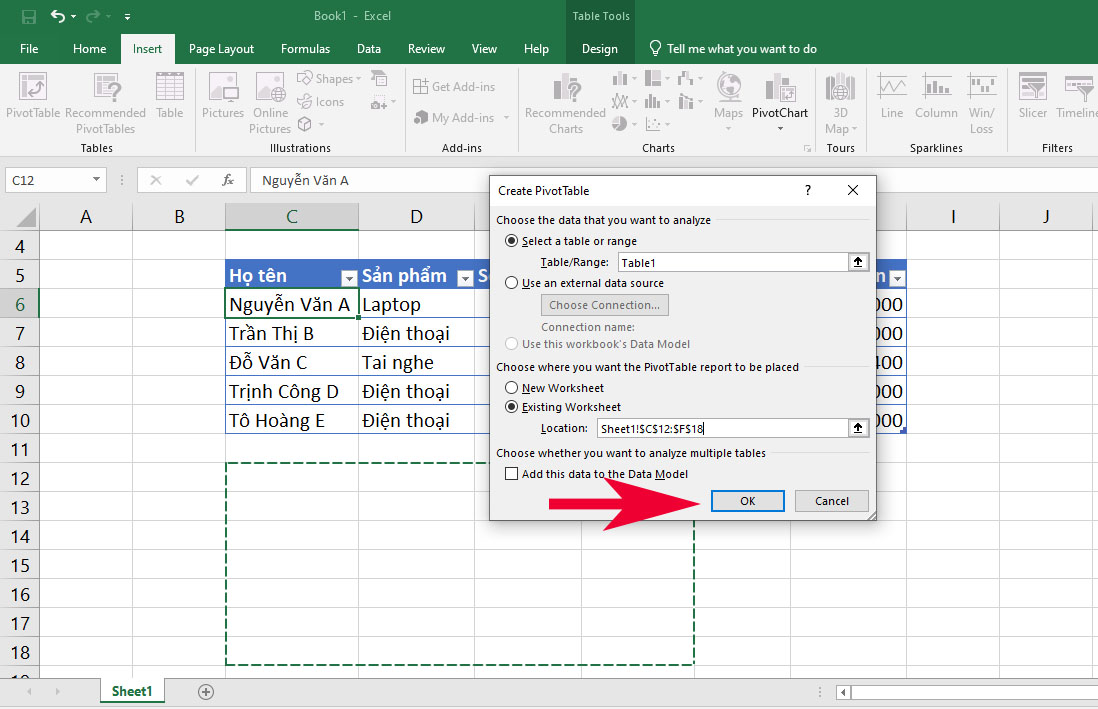Collapse the Table/Range field with the range selector
Viewport: 1098px width, 709px height.
pyautogui.click(x=858, y=262)
